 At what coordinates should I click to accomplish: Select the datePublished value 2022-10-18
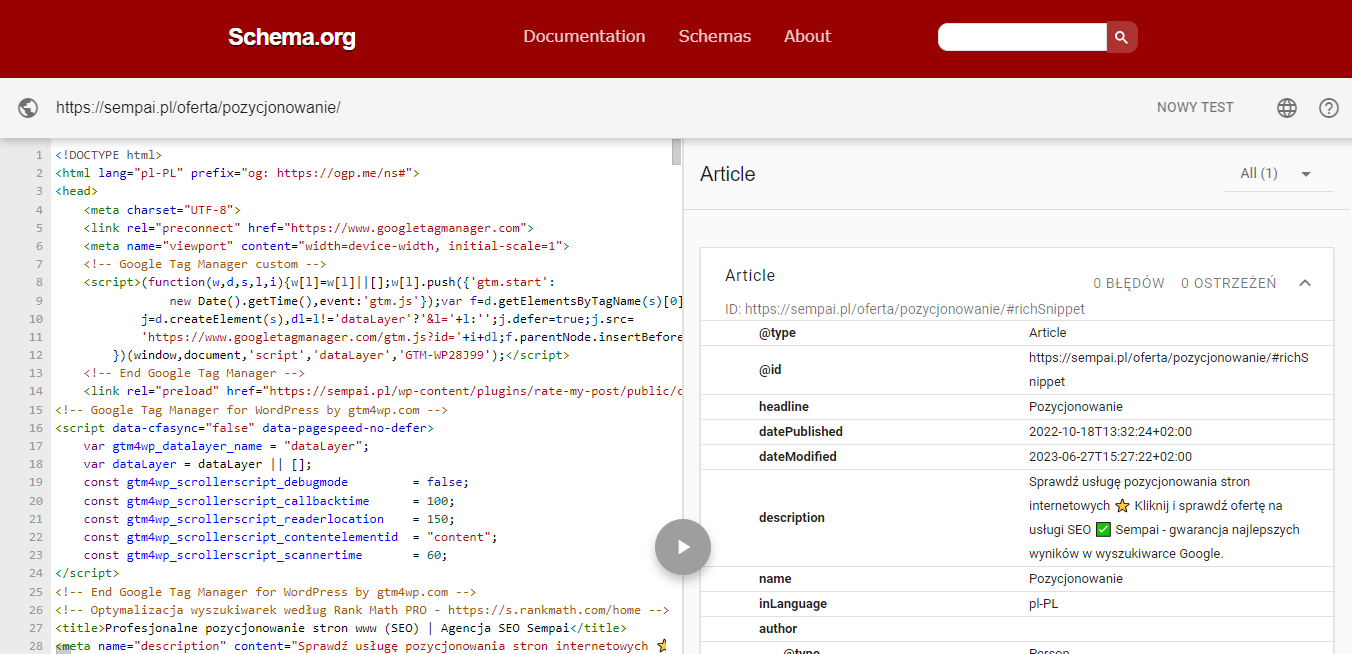[1110, 432]
